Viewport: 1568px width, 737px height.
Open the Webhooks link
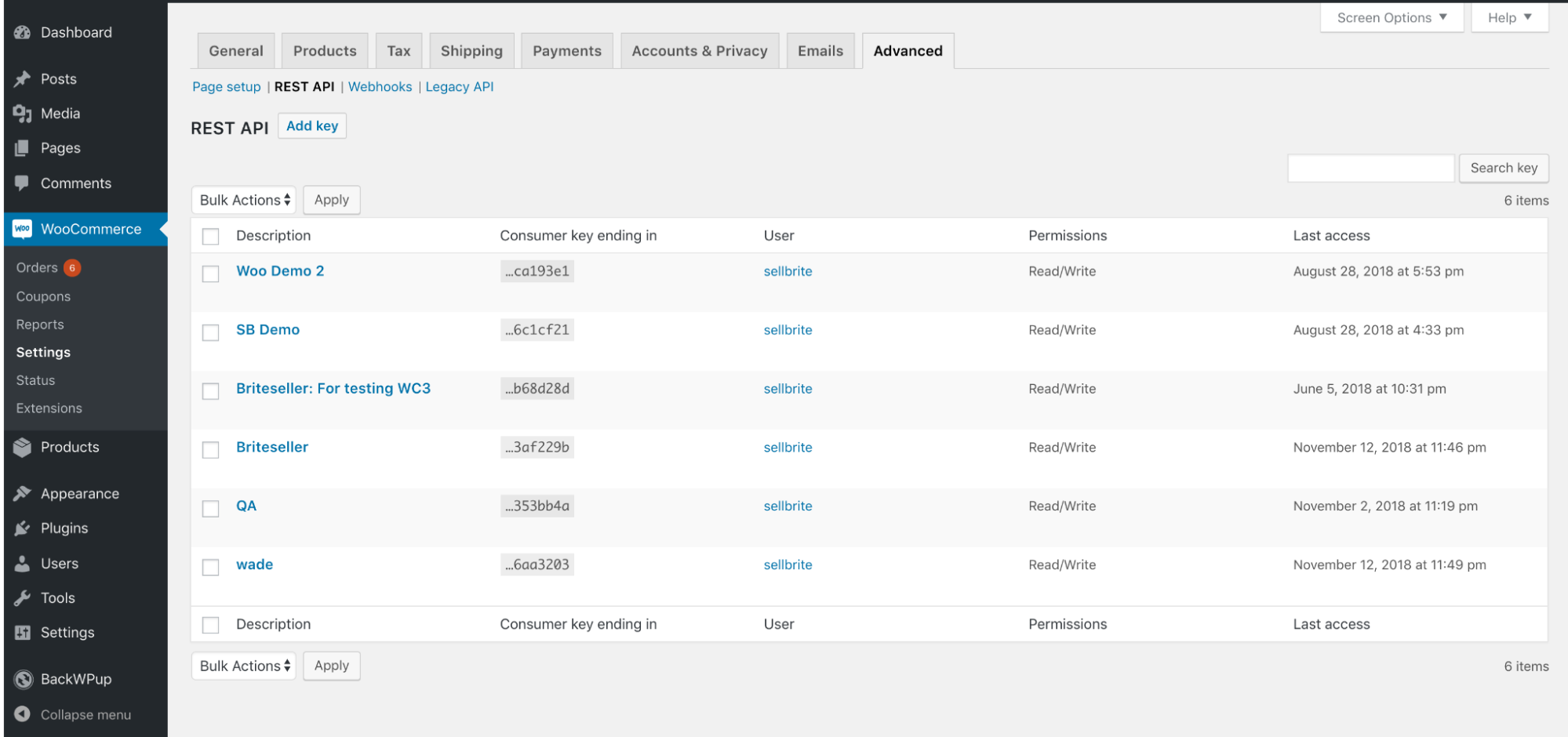click(380, 87)
